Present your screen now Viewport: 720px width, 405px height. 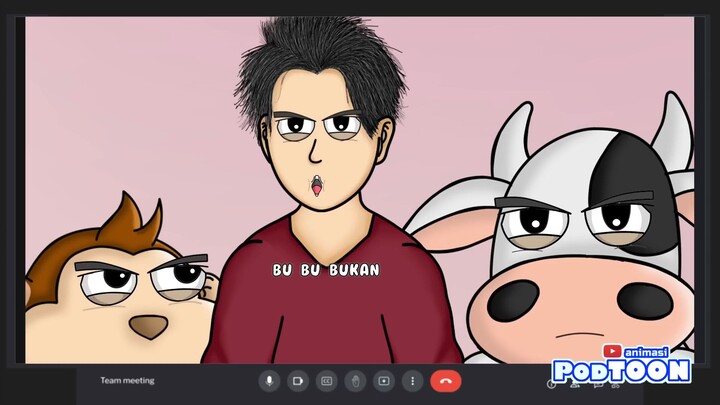pos(383,381)
